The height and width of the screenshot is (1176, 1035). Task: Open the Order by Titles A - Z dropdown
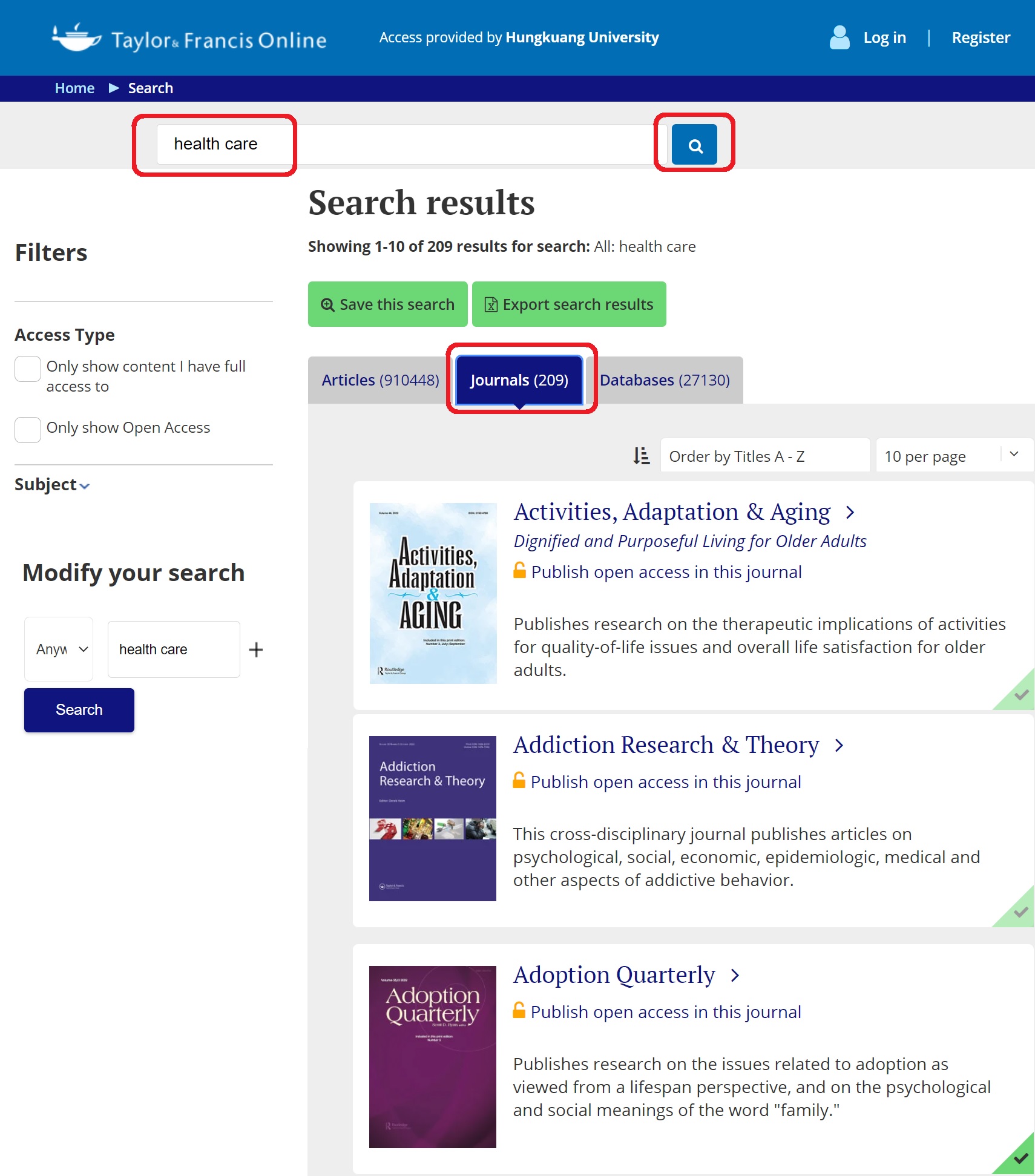[x=765, y=456]
